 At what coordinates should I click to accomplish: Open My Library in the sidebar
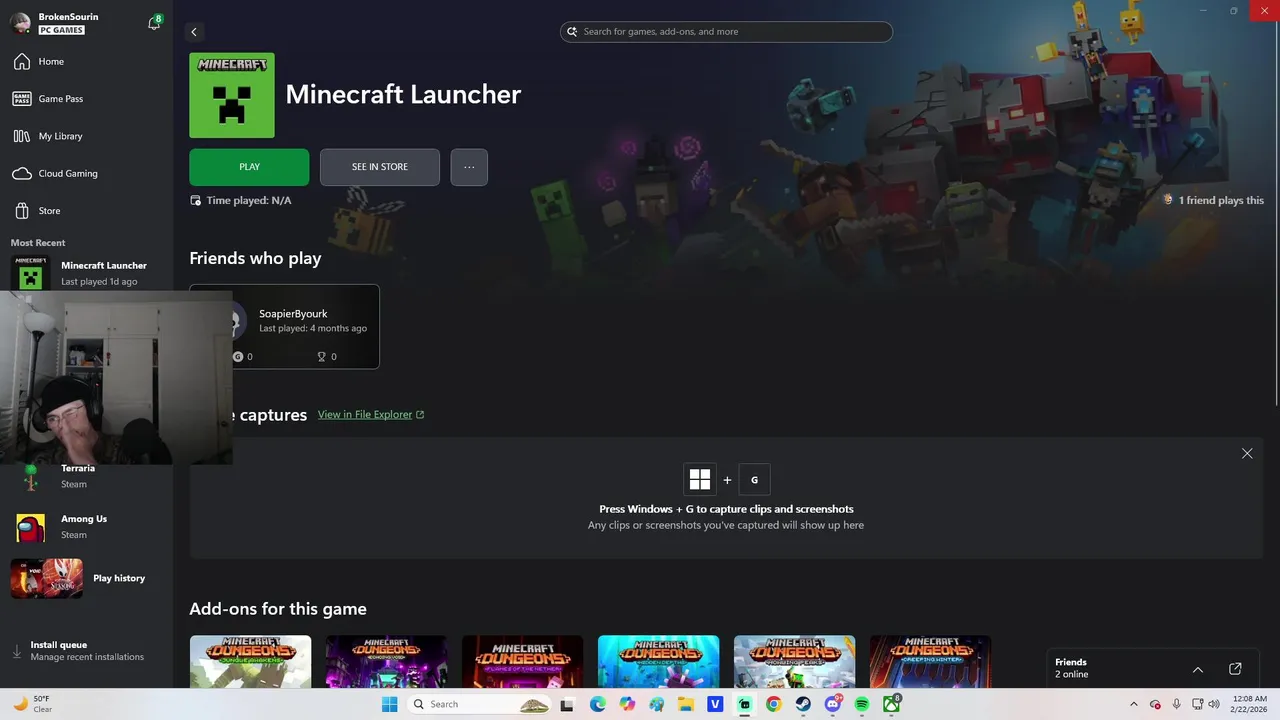86,136
